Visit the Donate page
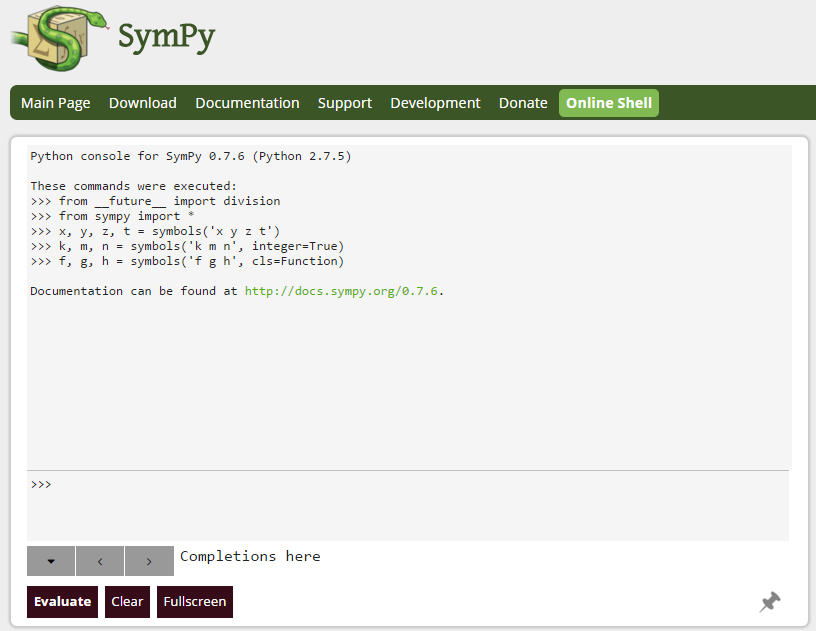This screenshot has height=631, width=816. 523,103
